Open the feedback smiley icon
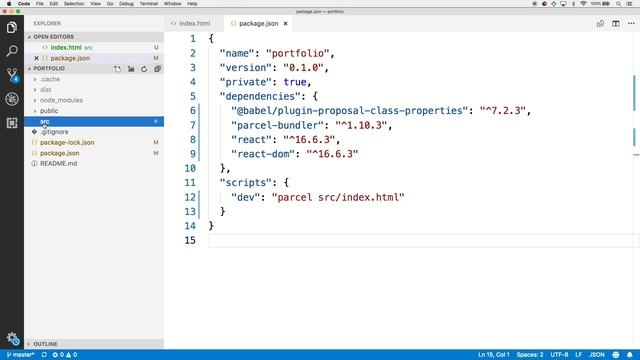The image size is (640, 360). pos(616,355)
